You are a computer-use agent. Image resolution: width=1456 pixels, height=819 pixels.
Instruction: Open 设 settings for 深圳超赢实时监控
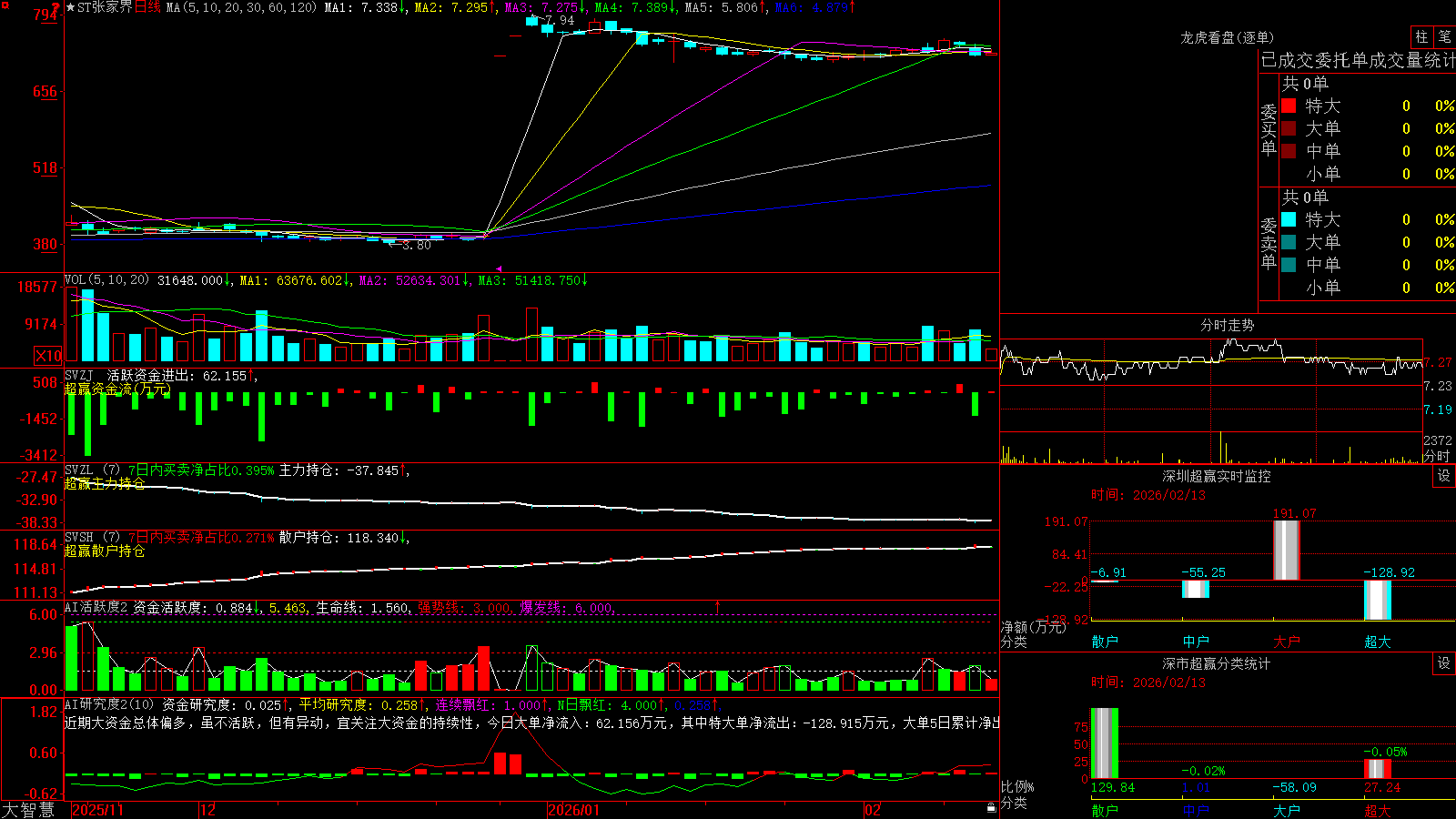point(1444,476)
